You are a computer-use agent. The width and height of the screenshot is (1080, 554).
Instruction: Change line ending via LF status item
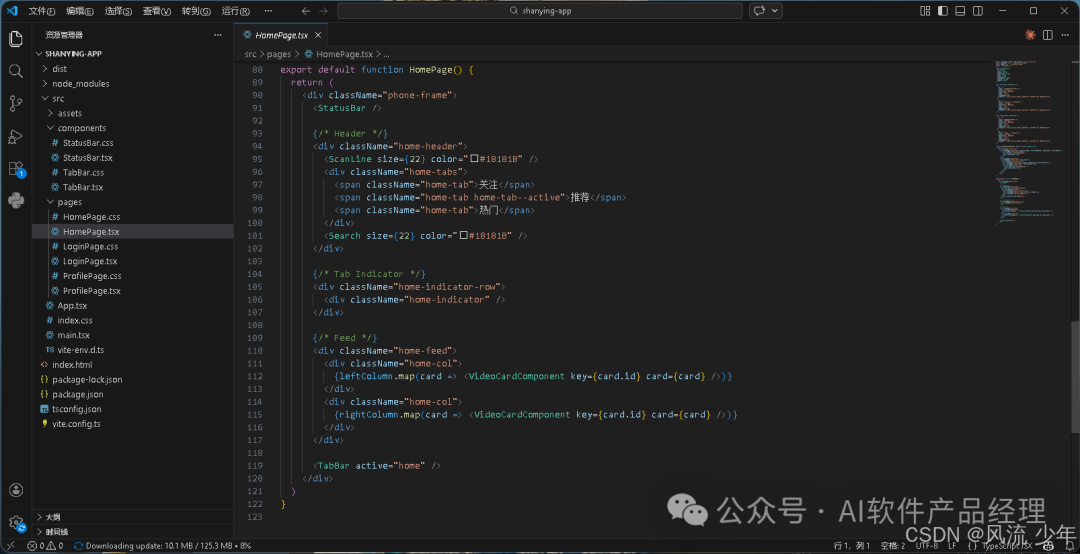click(x=953, y=546)
